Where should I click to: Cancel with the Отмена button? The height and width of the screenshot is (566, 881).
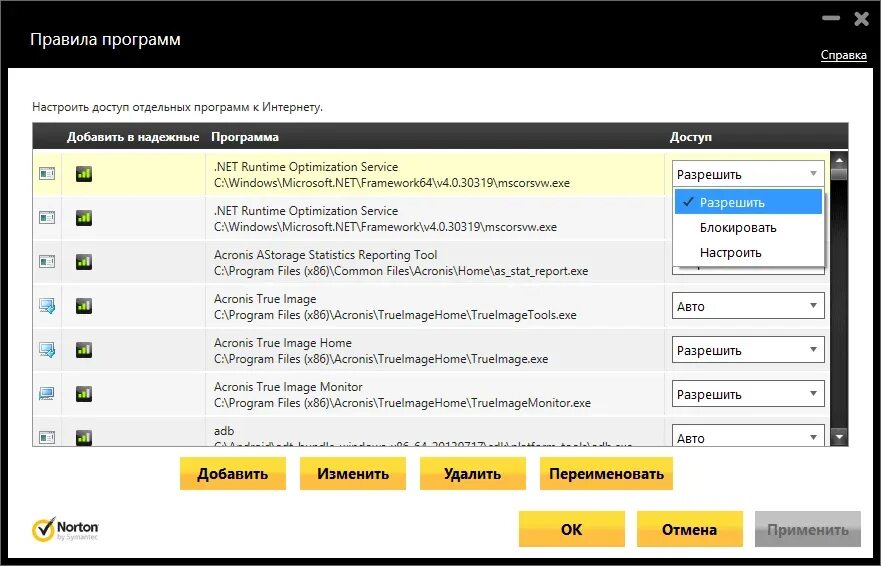click(689, 529)
